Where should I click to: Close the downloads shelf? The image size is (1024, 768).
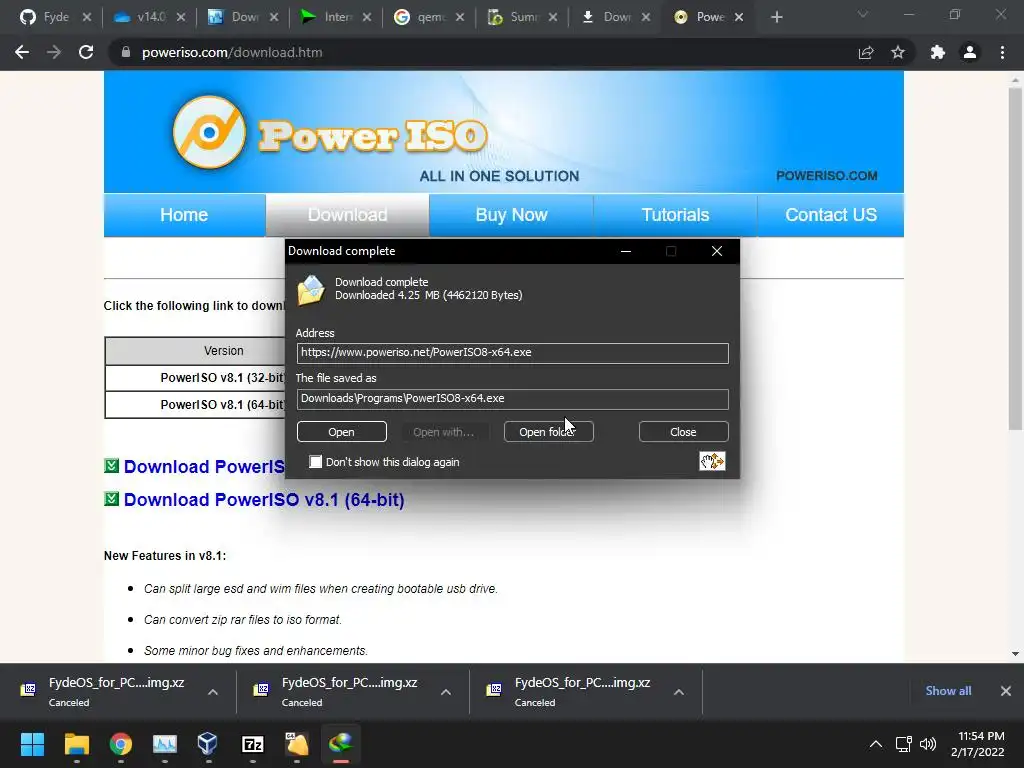(1006, 691)
